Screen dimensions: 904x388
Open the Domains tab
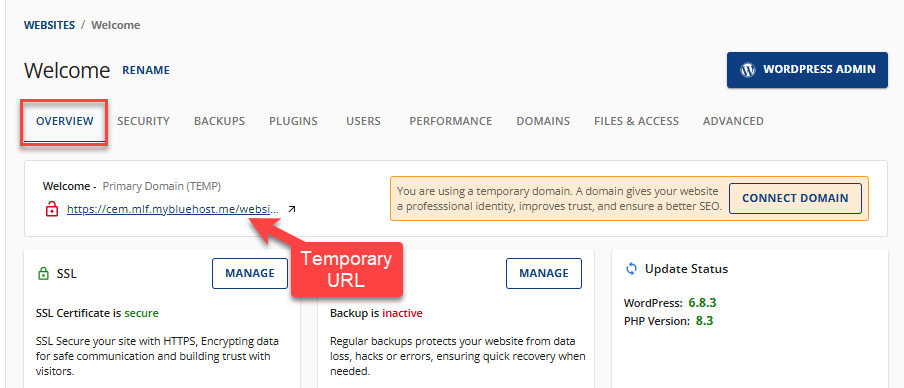[x=543, y=122]
